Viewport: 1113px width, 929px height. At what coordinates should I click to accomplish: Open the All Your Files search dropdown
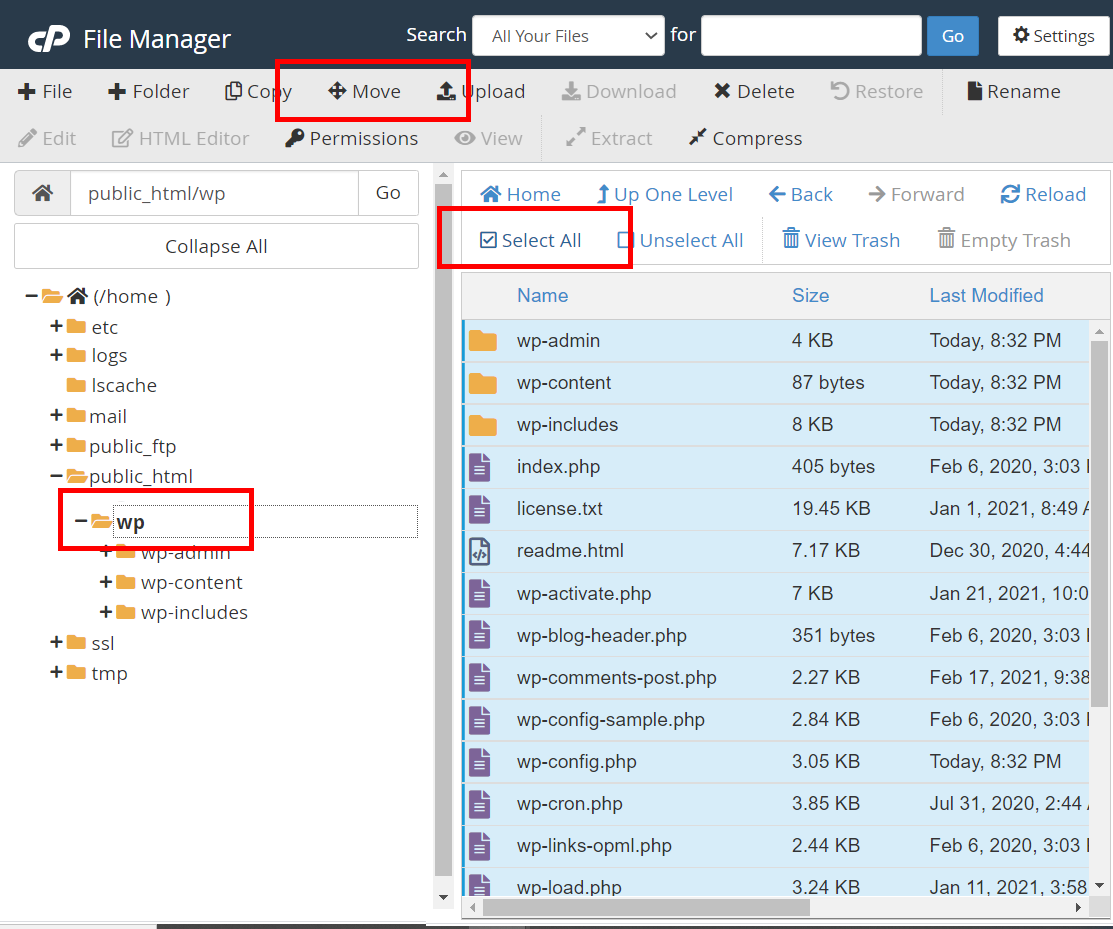(x=567, y=36)
